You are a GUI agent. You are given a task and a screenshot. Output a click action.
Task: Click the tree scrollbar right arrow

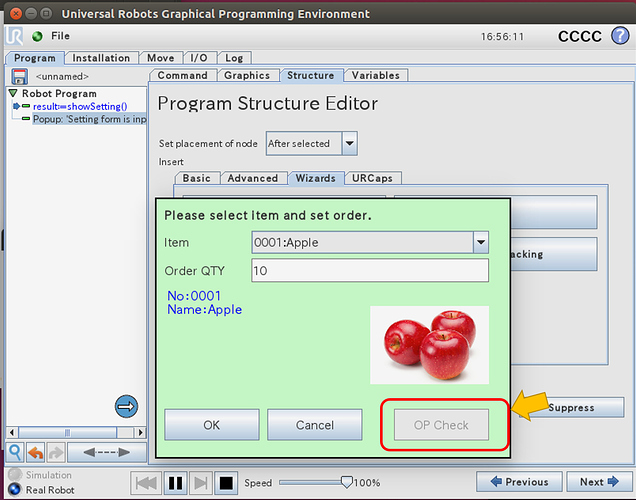(140, 432)
